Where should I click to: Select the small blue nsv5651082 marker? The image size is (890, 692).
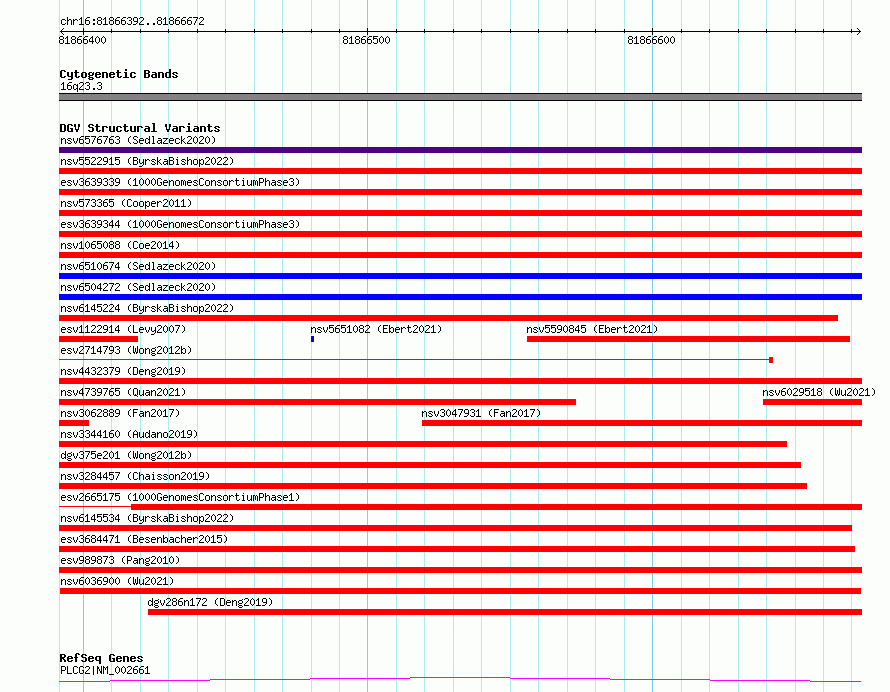coord(312,339)
